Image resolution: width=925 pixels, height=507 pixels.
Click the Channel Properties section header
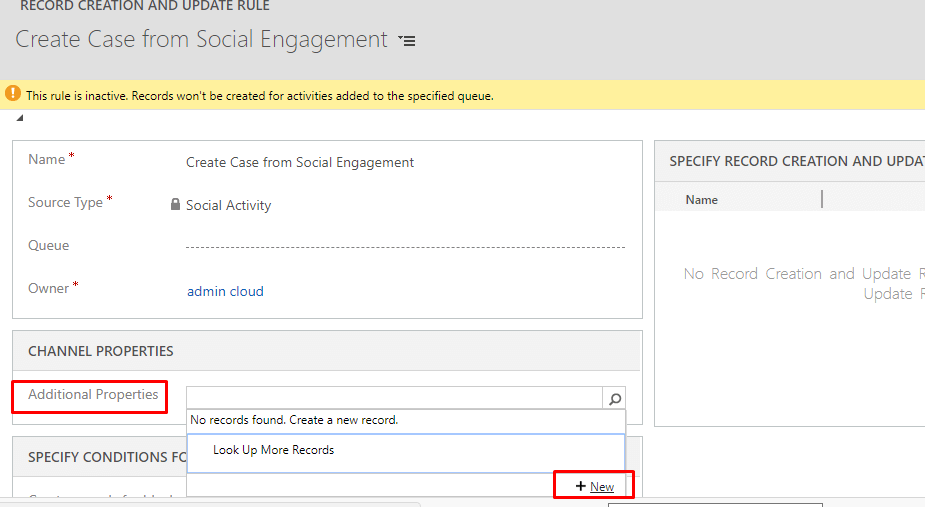click(x=101, y=351)
